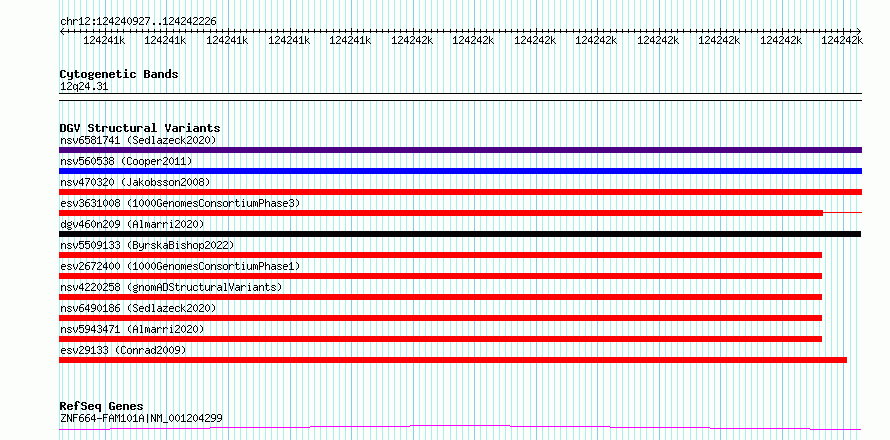Image resolution: width=890 pixels, height=440 pixels.
Task: Click the red esv2672400 variant bar
Action: [x=440, y=276]
